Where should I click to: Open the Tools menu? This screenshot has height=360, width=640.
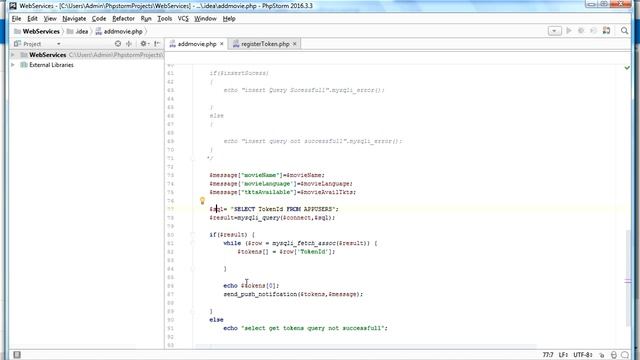[x=164, y=19]
